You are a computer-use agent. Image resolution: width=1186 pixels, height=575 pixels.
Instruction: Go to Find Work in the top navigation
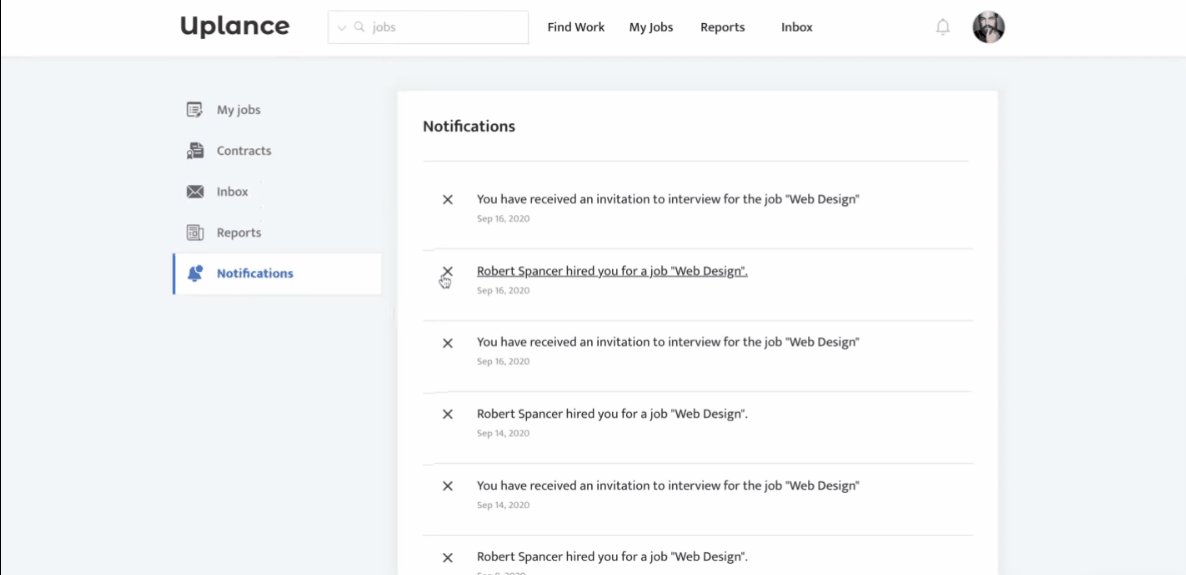[576, 28]
